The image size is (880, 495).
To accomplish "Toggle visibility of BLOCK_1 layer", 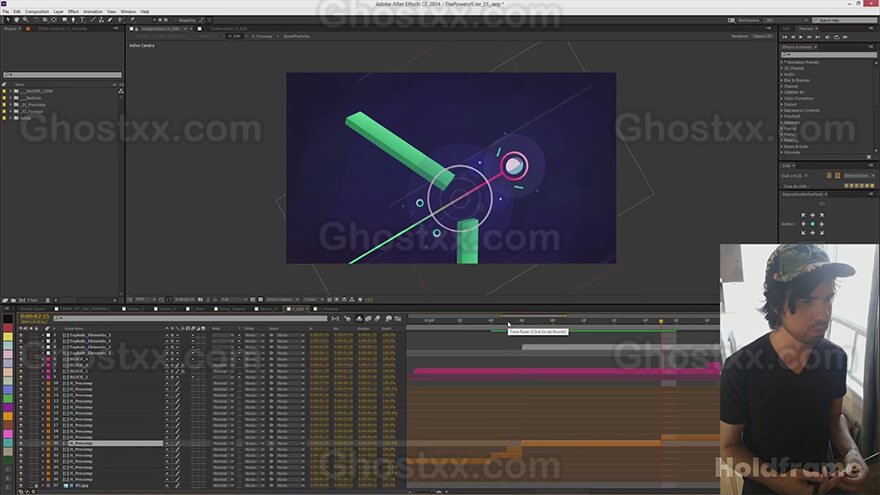I will (x=21, y=371).
